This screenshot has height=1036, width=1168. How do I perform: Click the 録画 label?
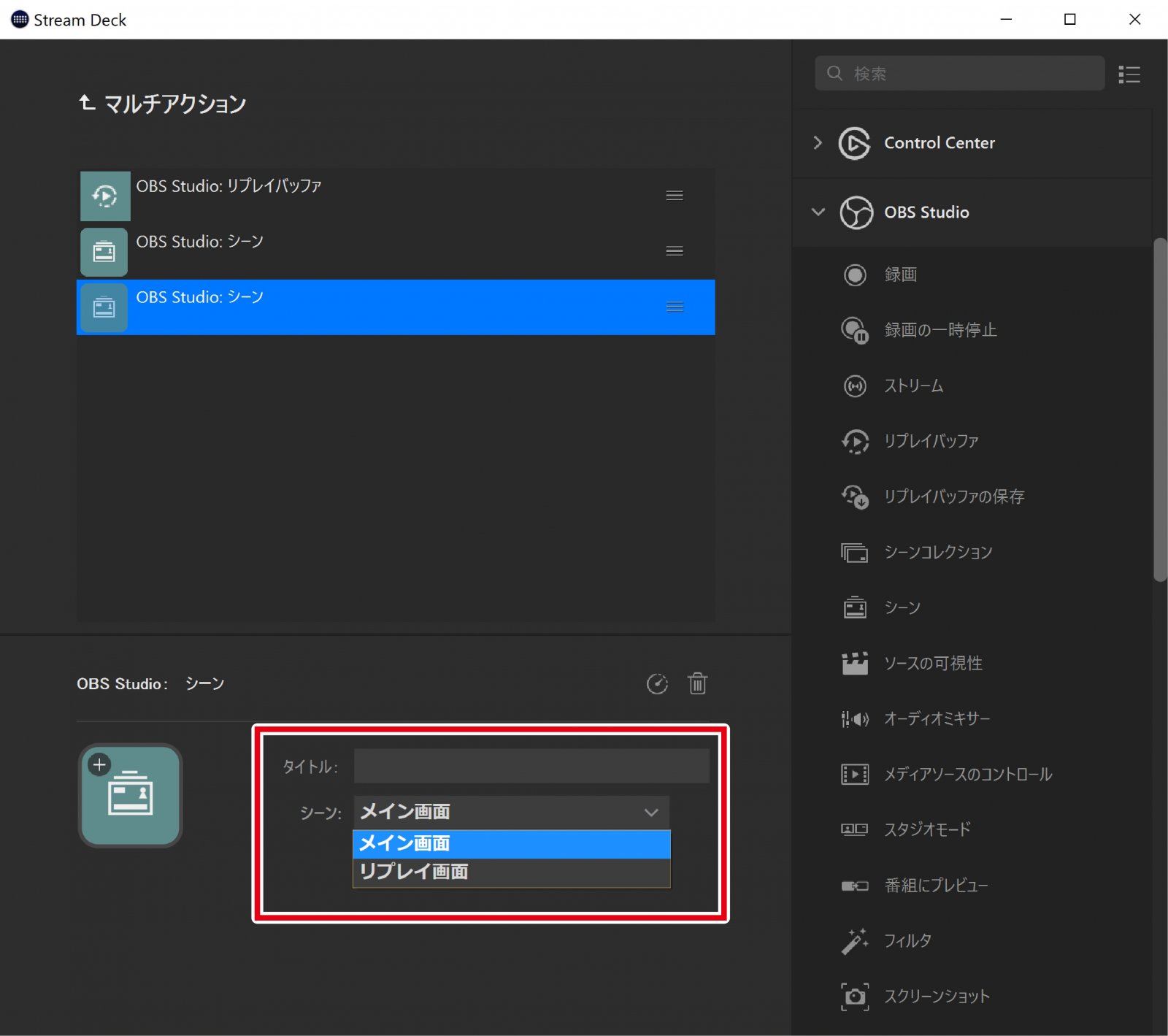click(900, 275)
